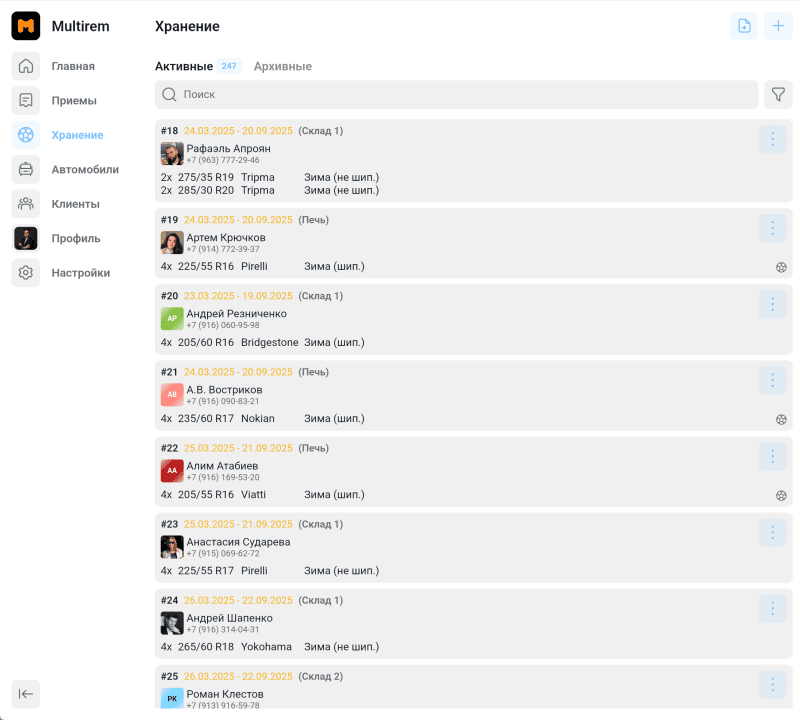Open the Главная home page

tap(72, 66)
